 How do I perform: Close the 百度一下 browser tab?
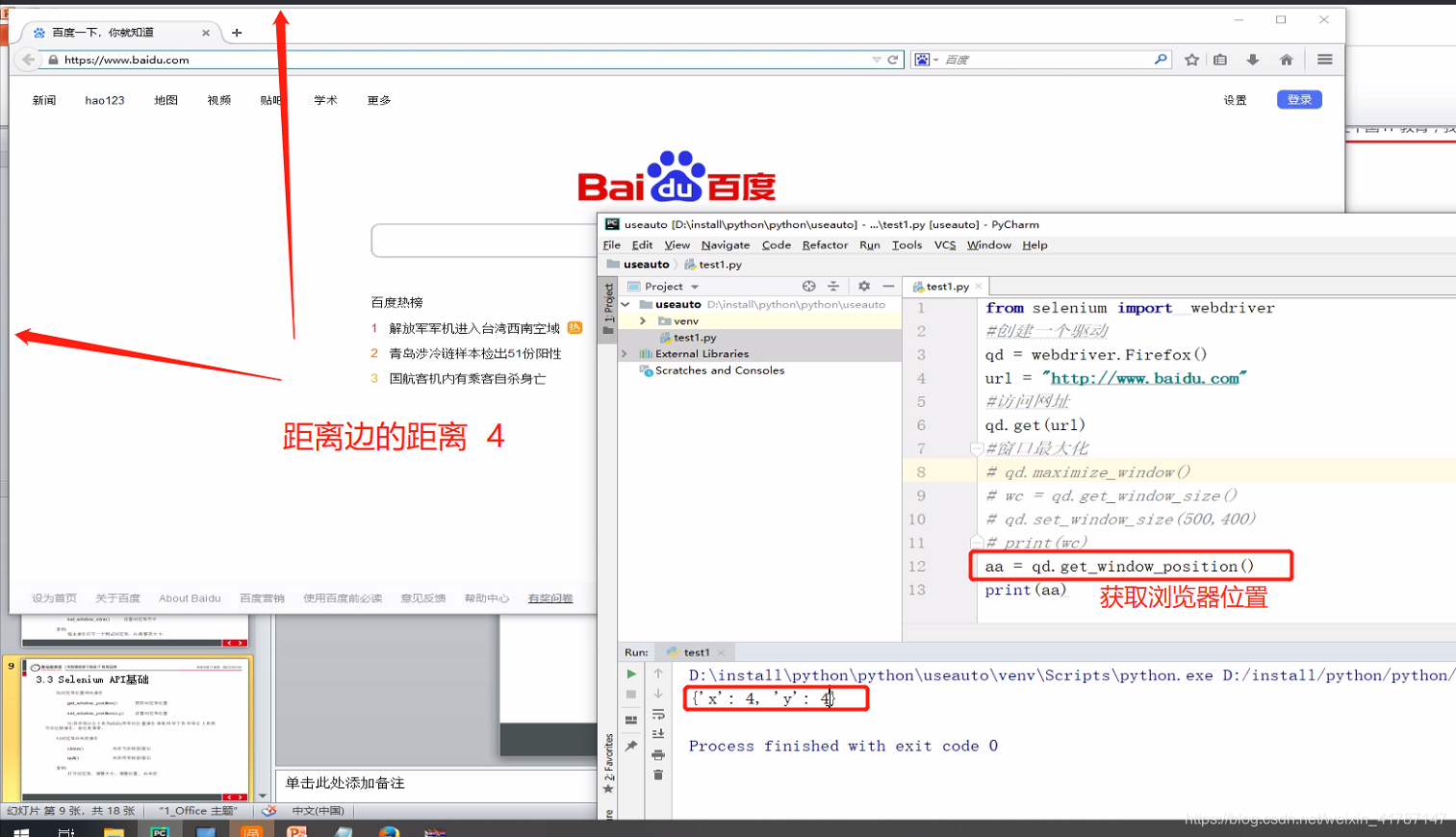pos(206,33)
